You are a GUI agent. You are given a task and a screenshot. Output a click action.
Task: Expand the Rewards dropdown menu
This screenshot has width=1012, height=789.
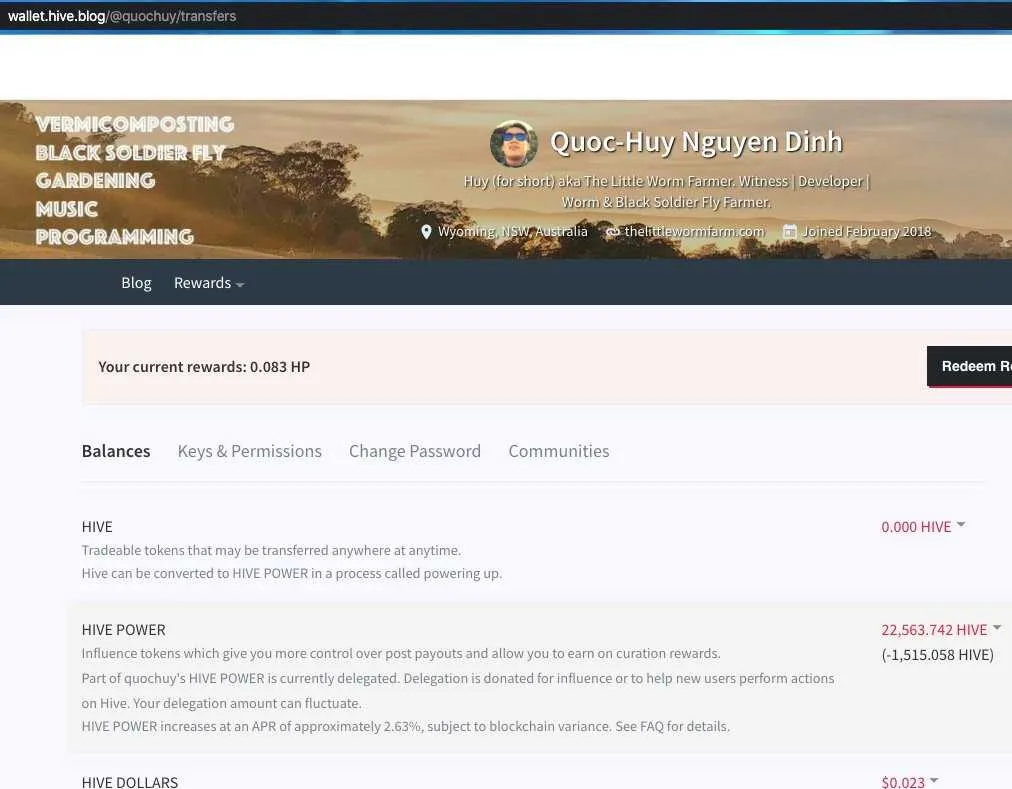pyautogui.click(x=208, y=283)
